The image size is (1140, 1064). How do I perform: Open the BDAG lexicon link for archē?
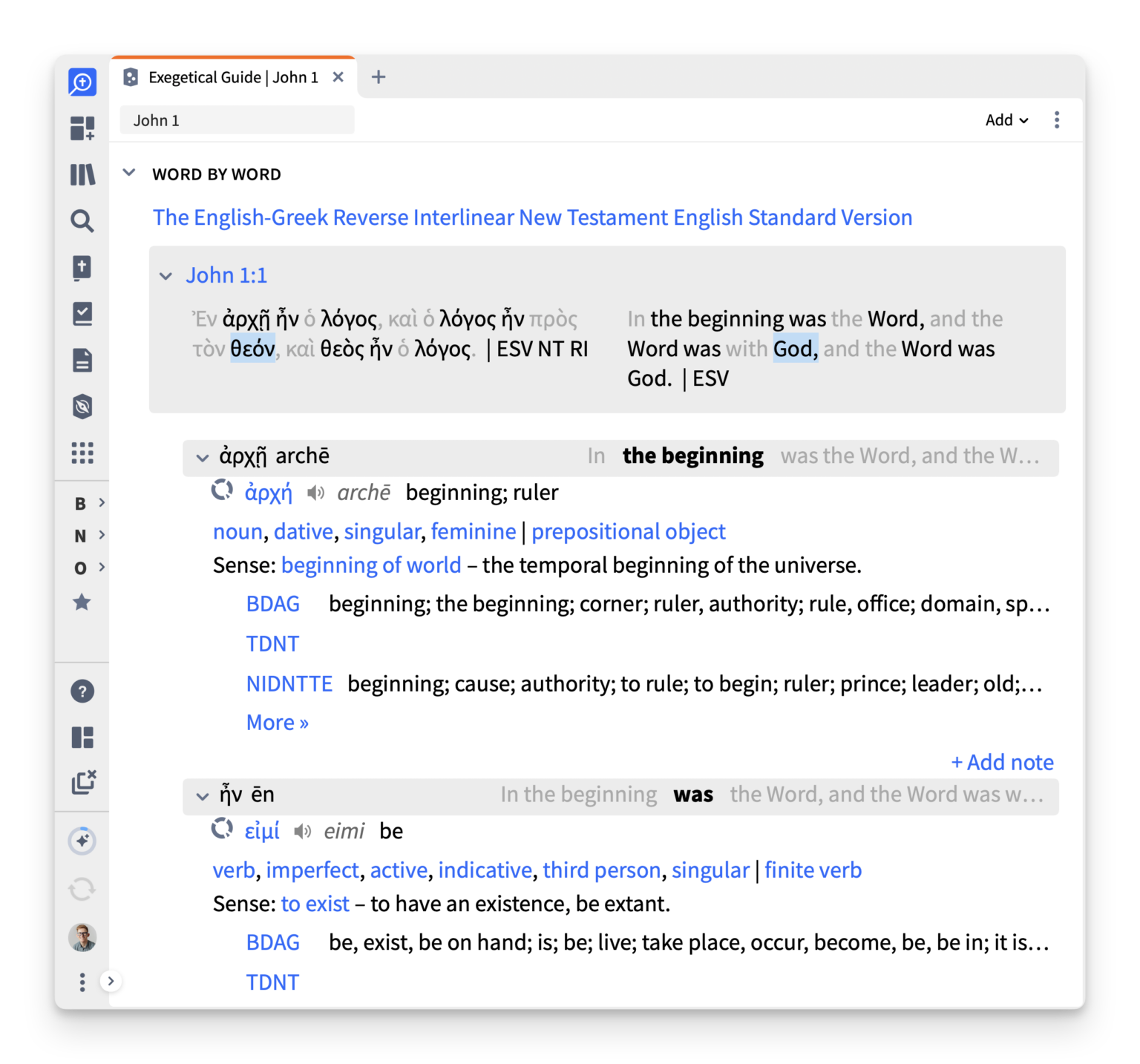(272, 603)
